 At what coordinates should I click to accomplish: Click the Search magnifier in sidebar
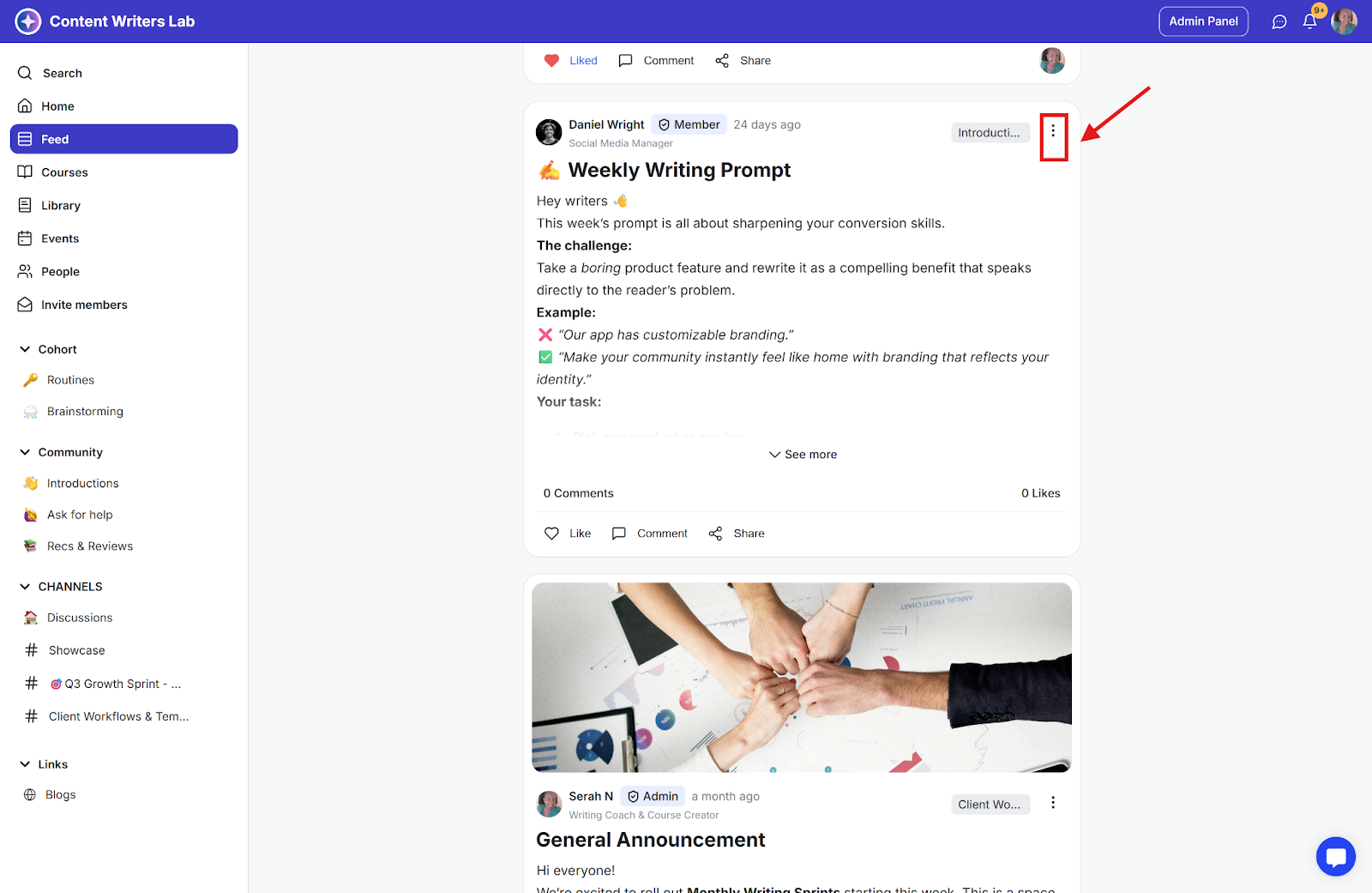pyautogui.click(x=25, y=73)
